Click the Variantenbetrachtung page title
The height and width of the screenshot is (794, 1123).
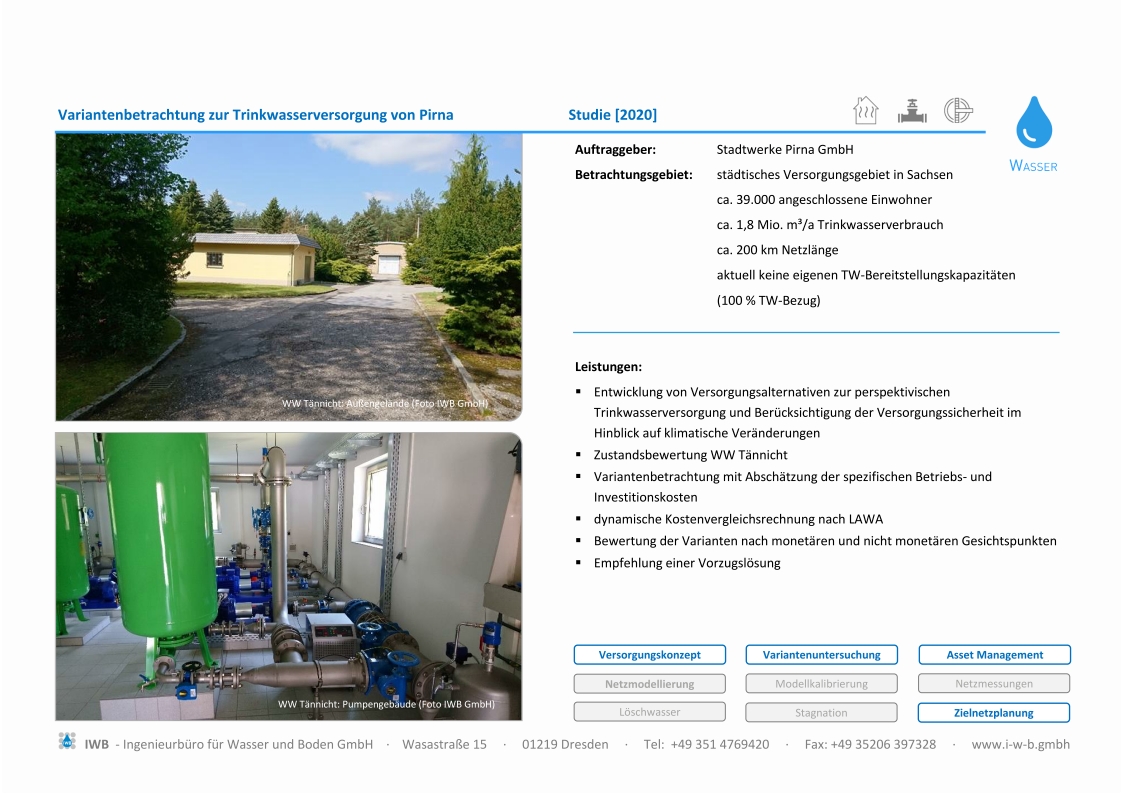pos(256,115)
